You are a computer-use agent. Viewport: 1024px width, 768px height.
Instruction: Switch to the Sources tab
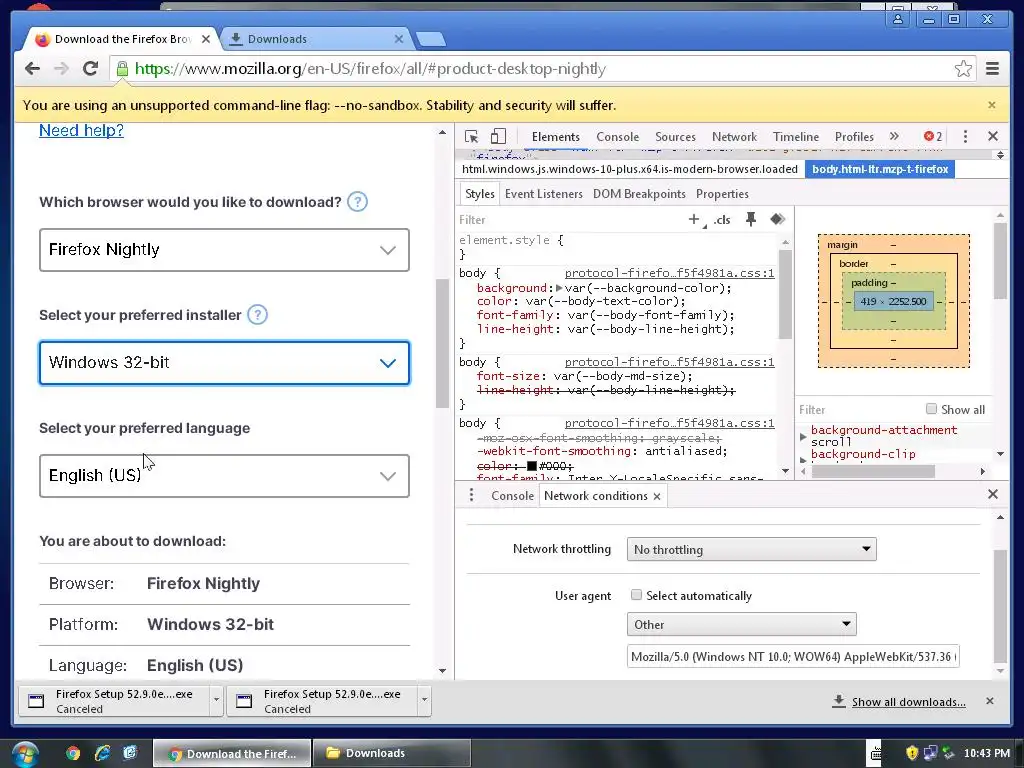(675, 136)
